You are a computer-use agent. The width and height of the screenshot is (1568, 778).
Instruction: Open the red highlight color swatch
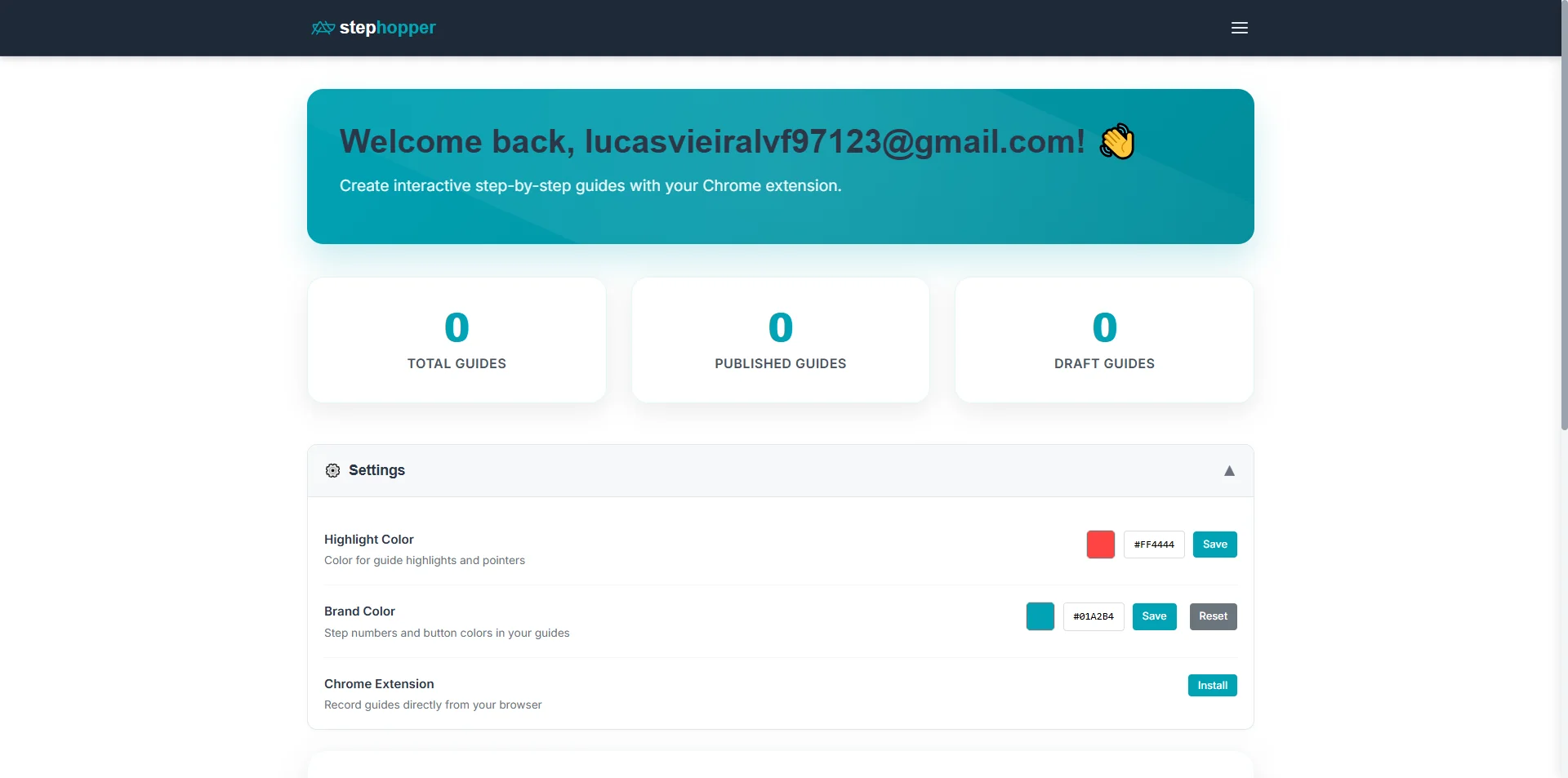click(x=1099, y=544)
